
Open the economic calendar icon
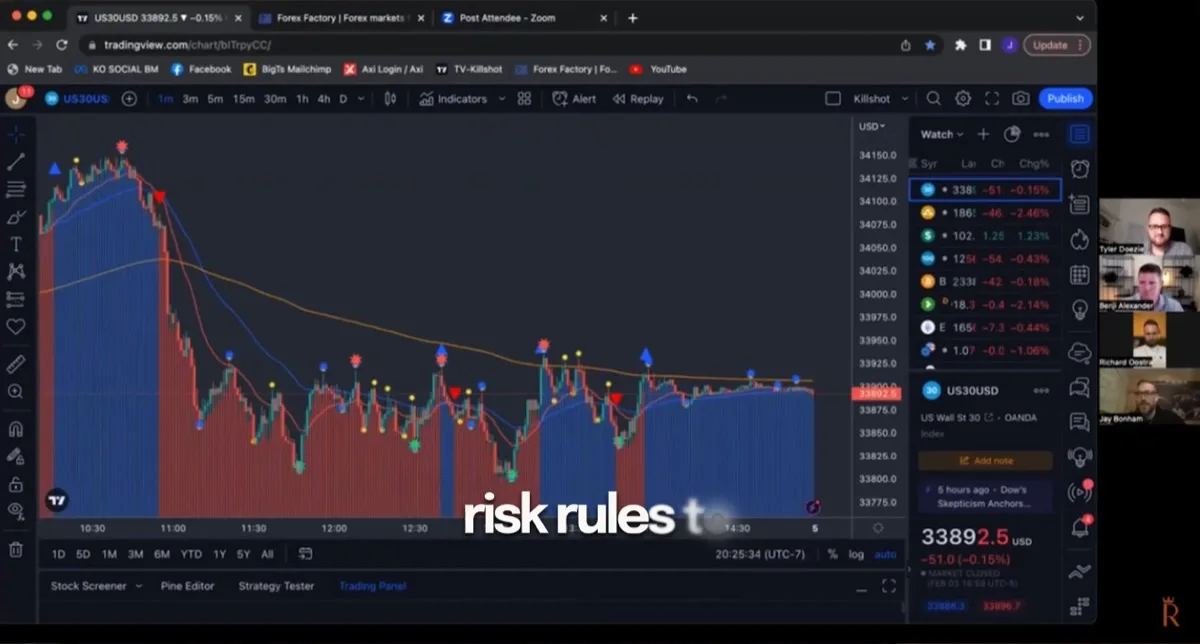pyautogui.click(x=1080, y=275)
